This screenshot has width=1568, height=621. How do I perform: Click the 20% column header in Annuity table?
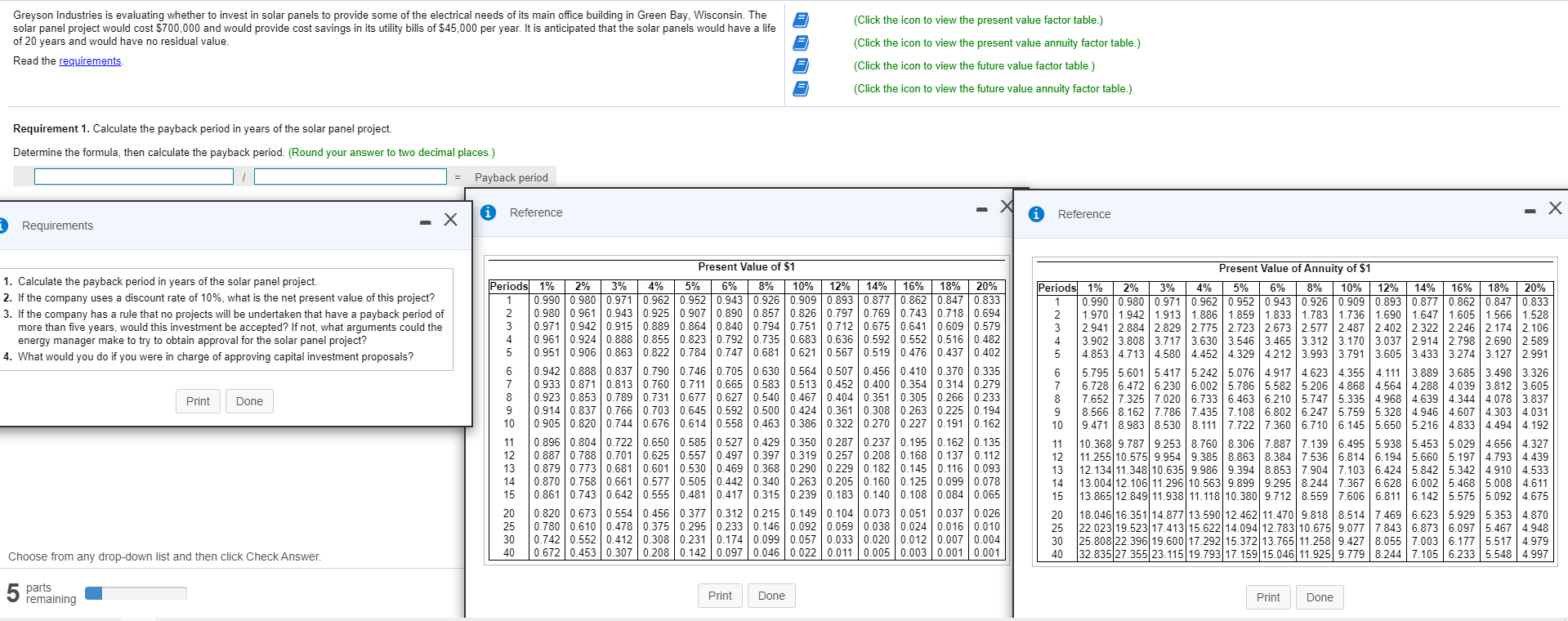[x=1534, y=288]
